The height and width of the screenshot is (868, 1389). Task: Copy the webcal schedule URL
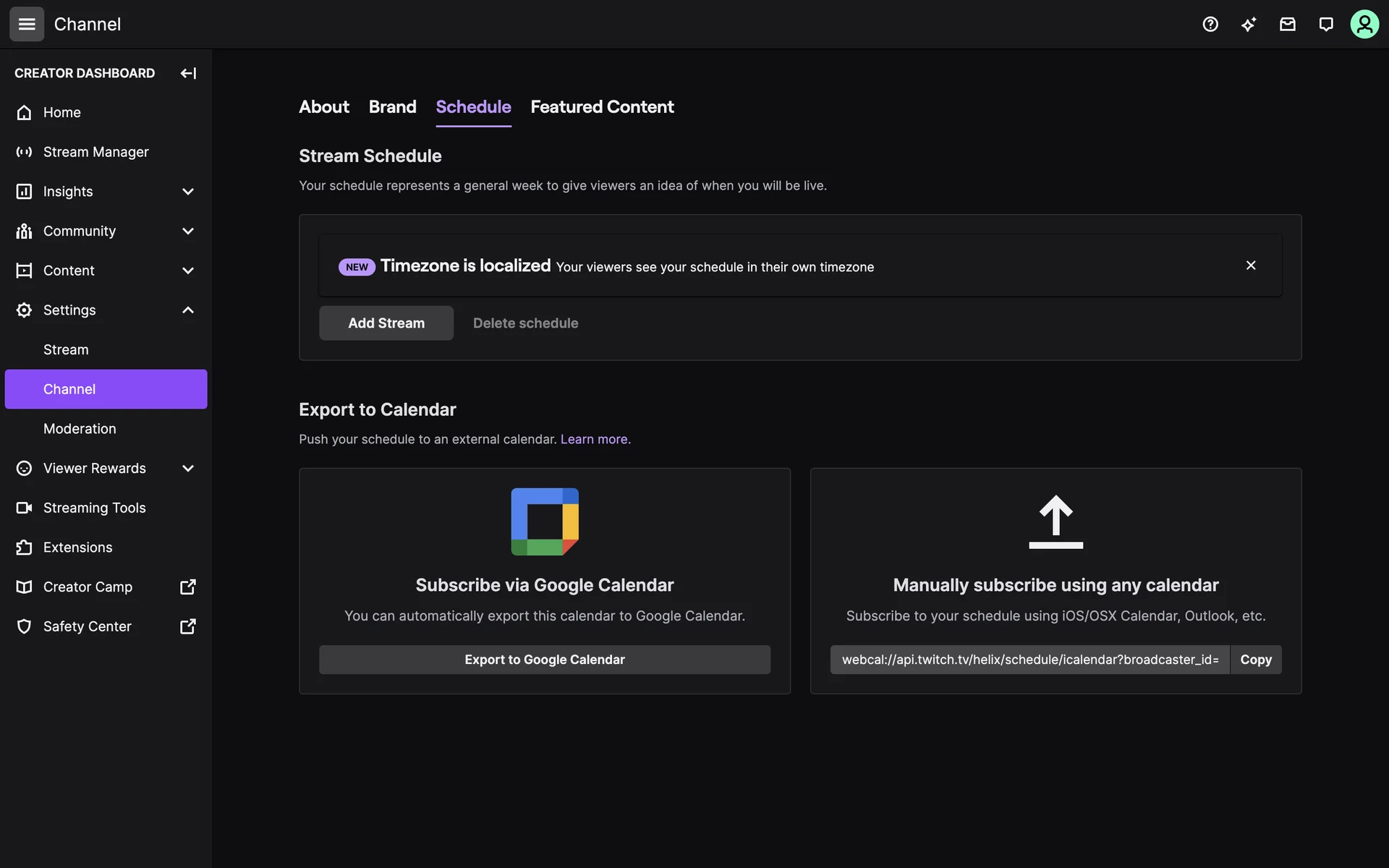(x=1255, y=660)
